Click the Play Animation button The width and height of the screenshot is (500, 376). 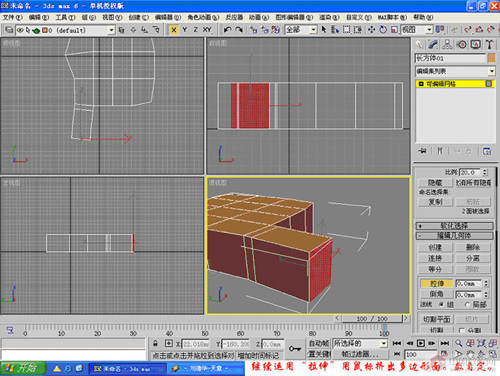click(x=421, y=343)
